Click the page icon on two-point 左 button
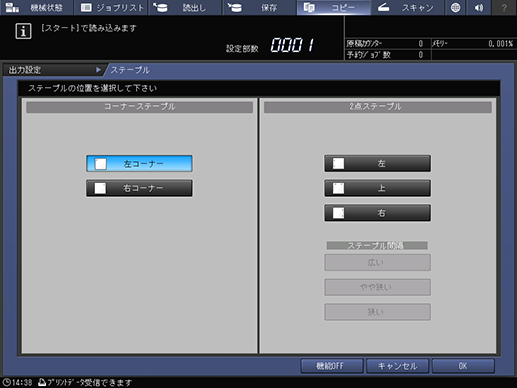The image size is (517, 388). (x=339, y=164)
